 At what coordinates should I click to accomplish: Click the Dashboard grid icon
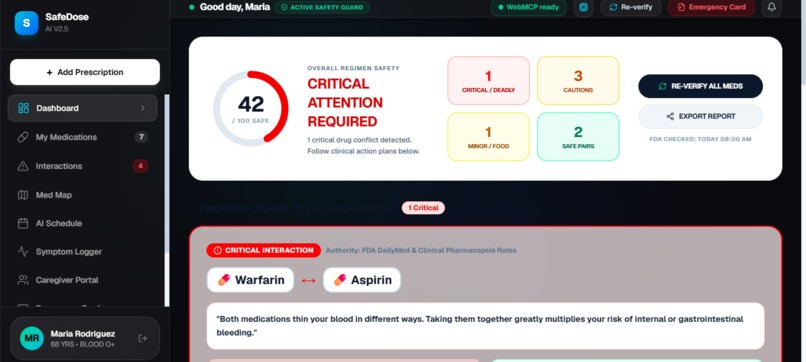tap(23, 108)
